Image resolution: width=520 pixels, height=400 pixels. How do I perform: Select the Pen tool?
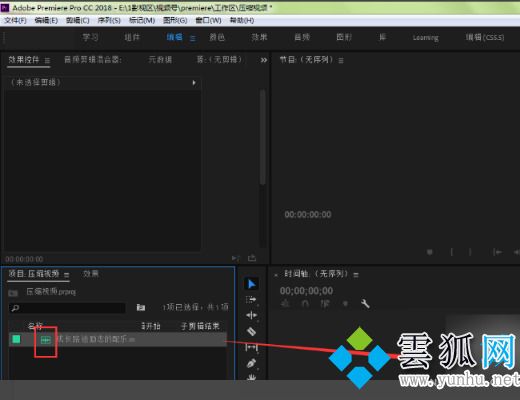[251, 363]
